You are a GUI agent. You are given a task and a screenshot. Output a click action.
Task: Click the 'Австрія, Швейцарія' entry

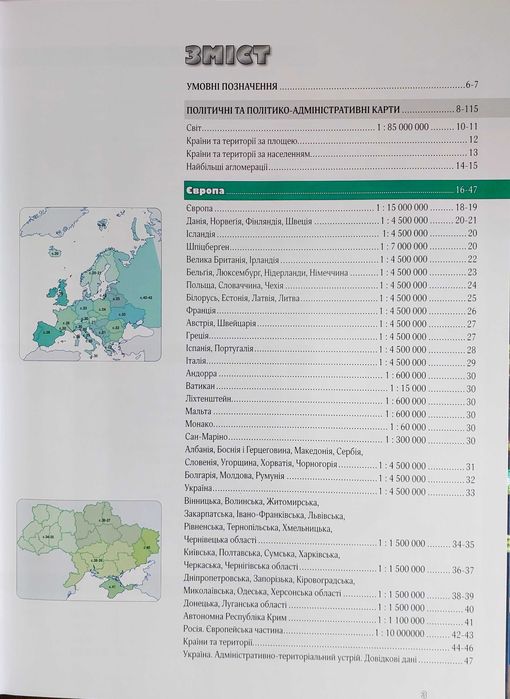(331, 324)
